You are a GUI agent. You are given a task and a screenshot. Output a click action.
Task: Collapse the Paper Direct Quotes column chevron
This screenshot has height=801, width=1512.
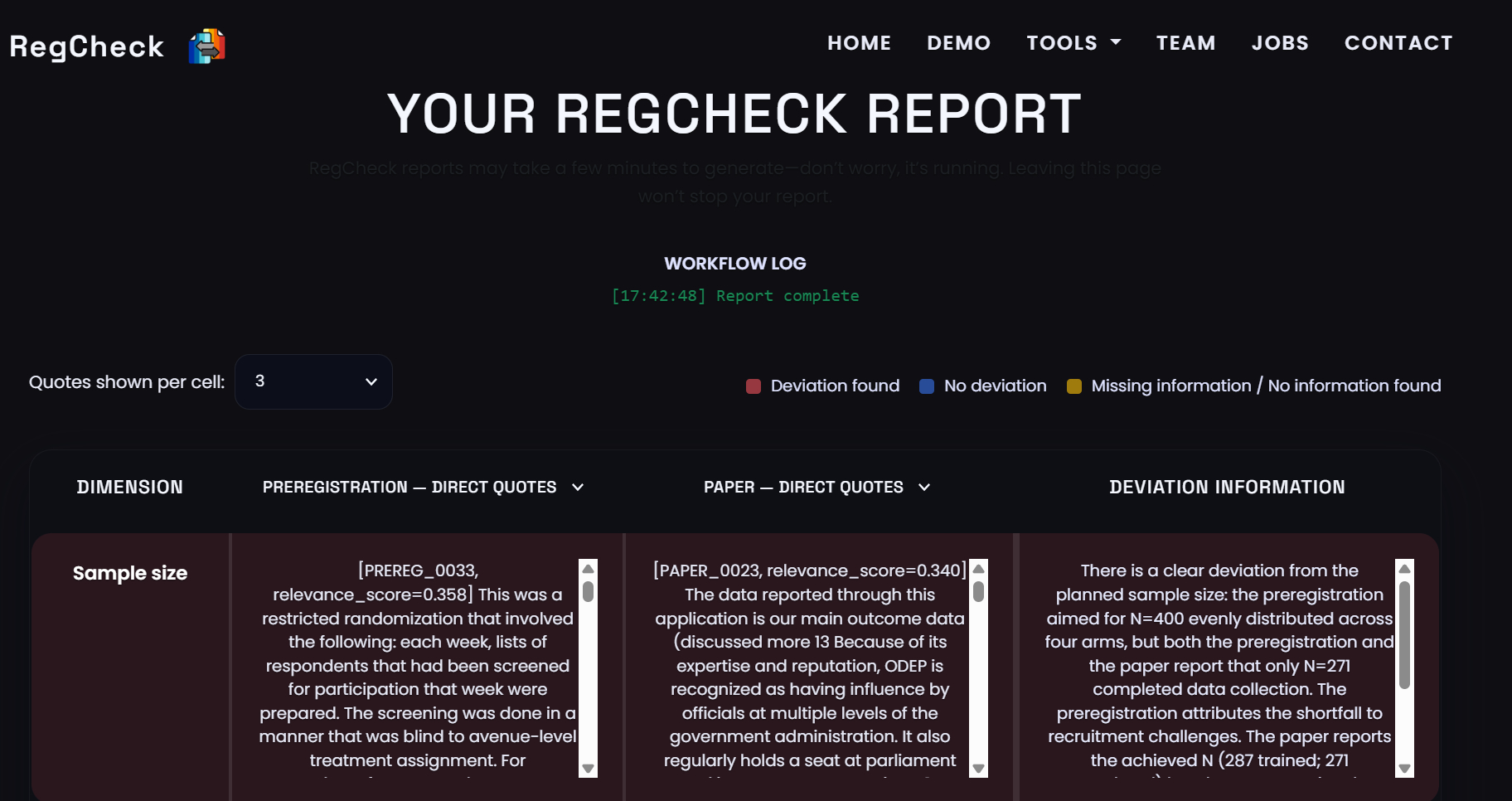tap(924, 488)
